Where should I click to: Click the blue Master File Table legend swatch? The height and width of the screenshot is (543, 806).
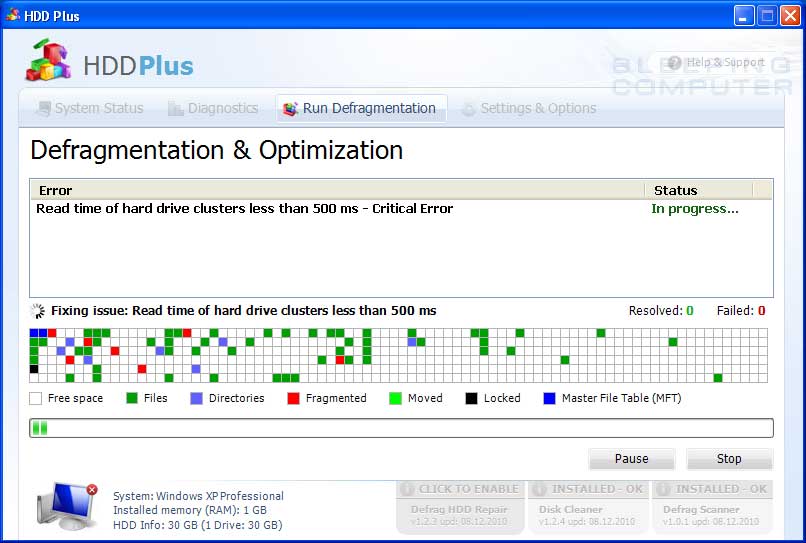549,398
